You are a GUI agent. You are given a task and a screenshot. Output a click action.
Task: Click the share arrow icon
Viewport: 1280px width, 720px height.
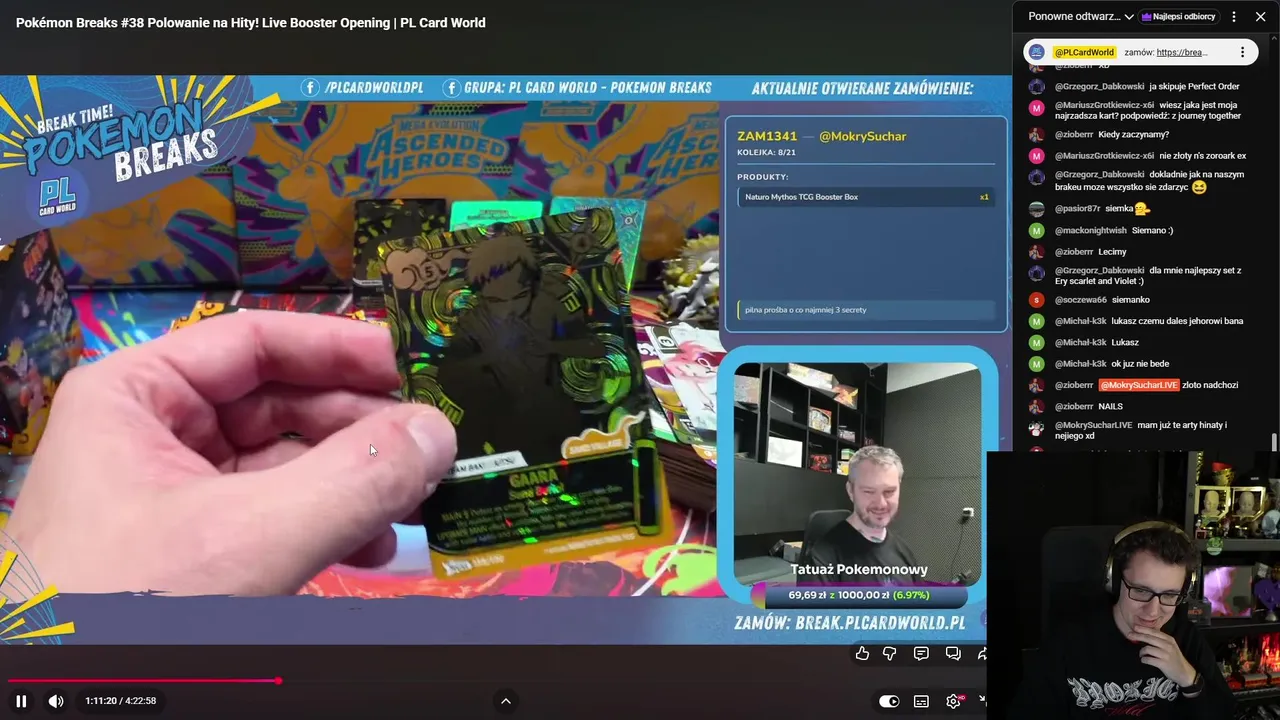(x=982, y=653)
